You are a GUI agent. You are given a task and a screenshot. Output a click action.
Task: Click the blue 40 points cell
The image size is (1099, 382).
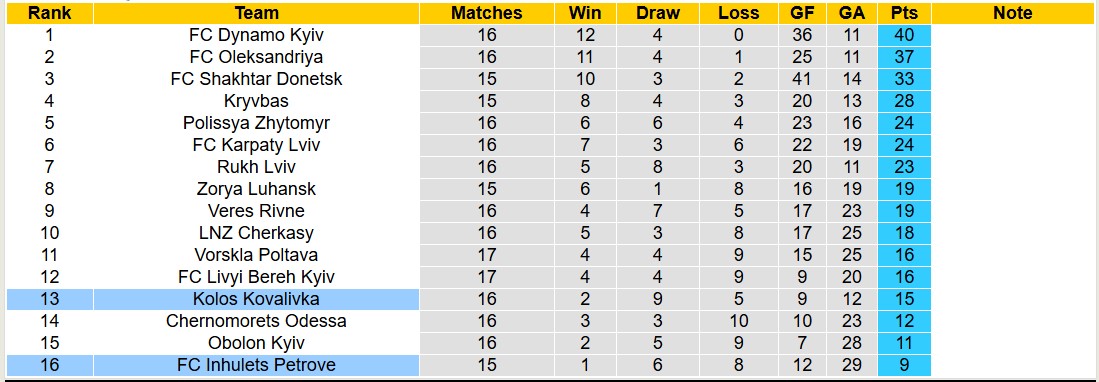[x=904, y=35]
